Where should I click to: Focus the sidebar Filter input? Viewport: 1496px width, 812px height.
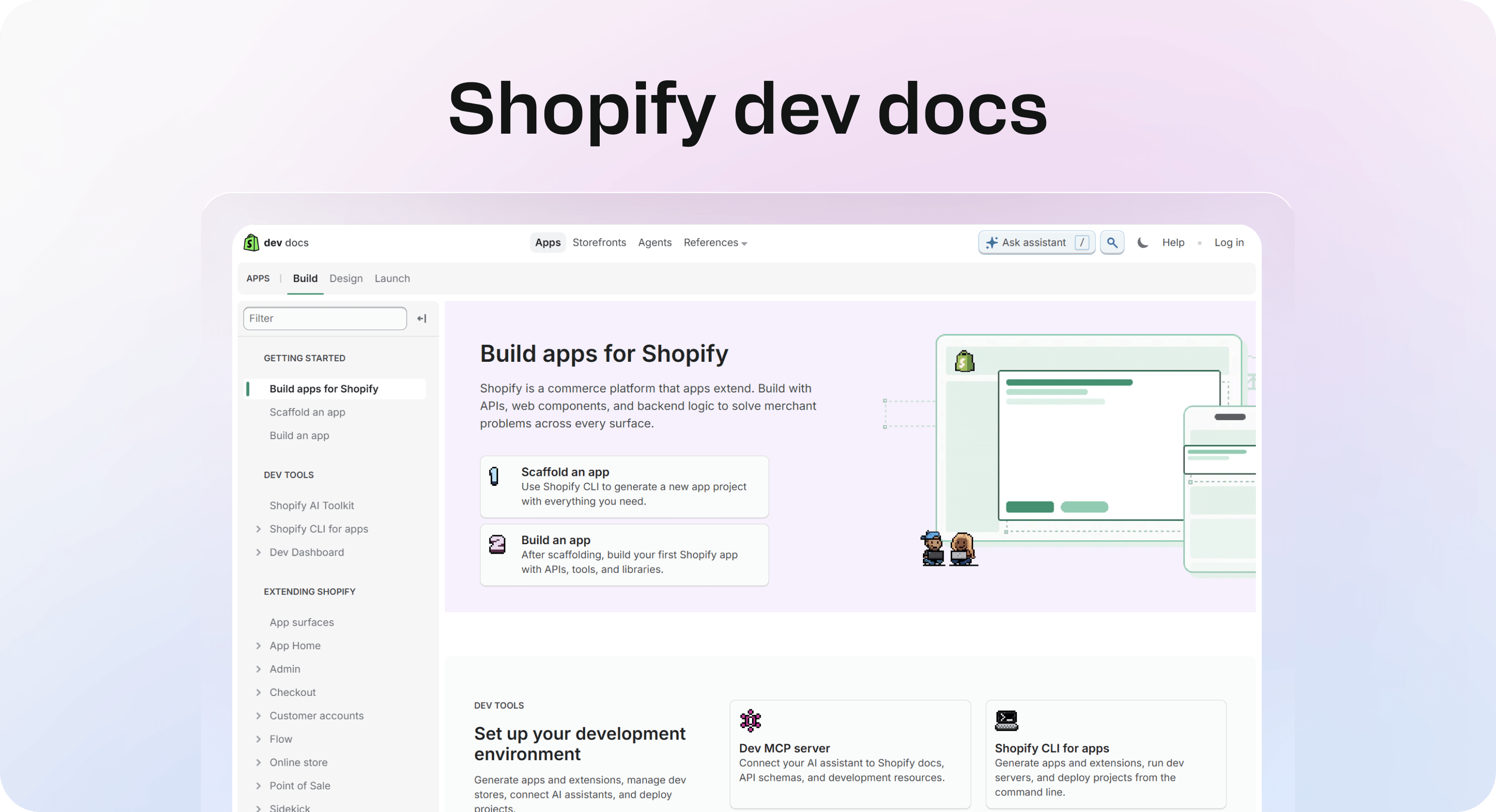325,319
